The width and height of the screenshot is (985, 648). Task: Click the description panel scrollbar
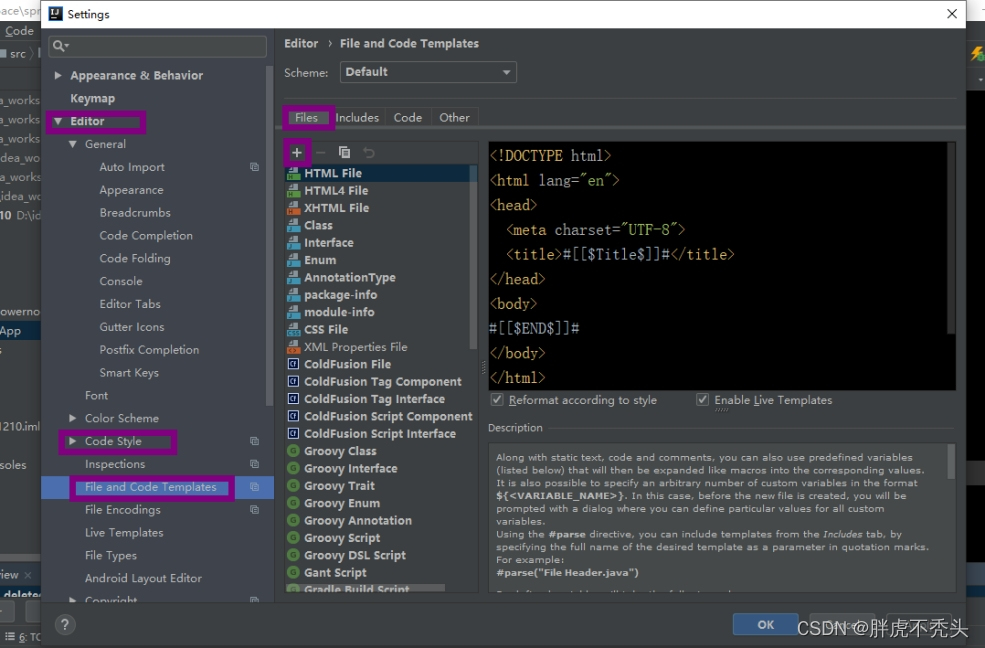(x=951, y=462)
